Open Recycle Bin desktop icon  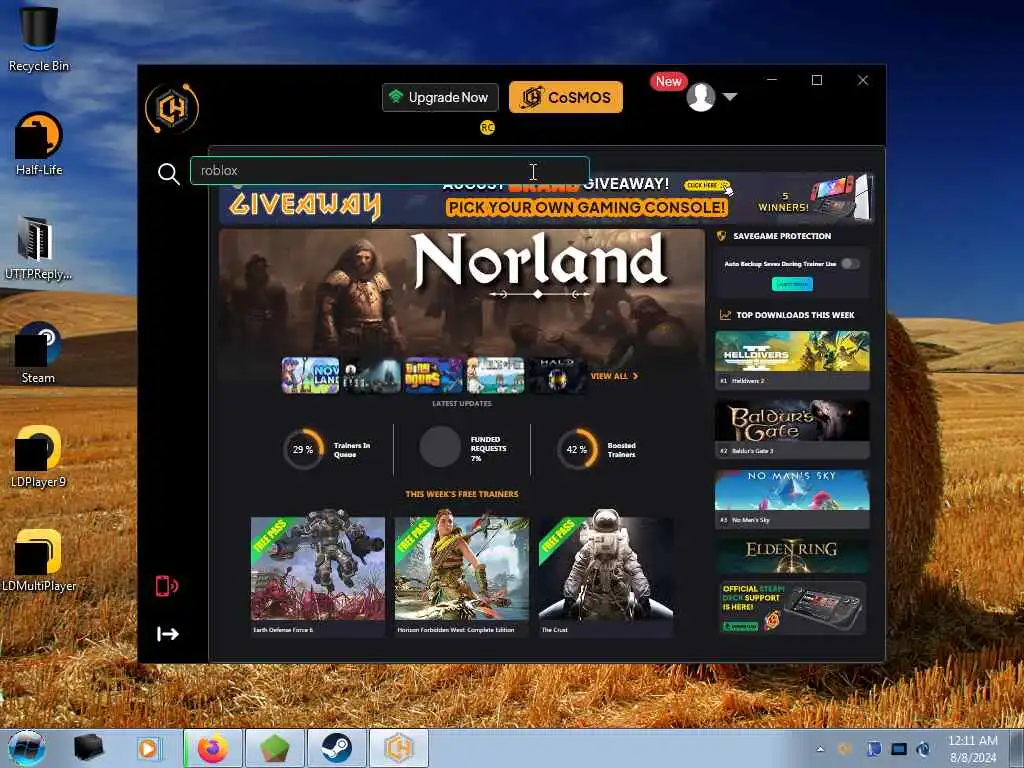[x=39, y=38]
